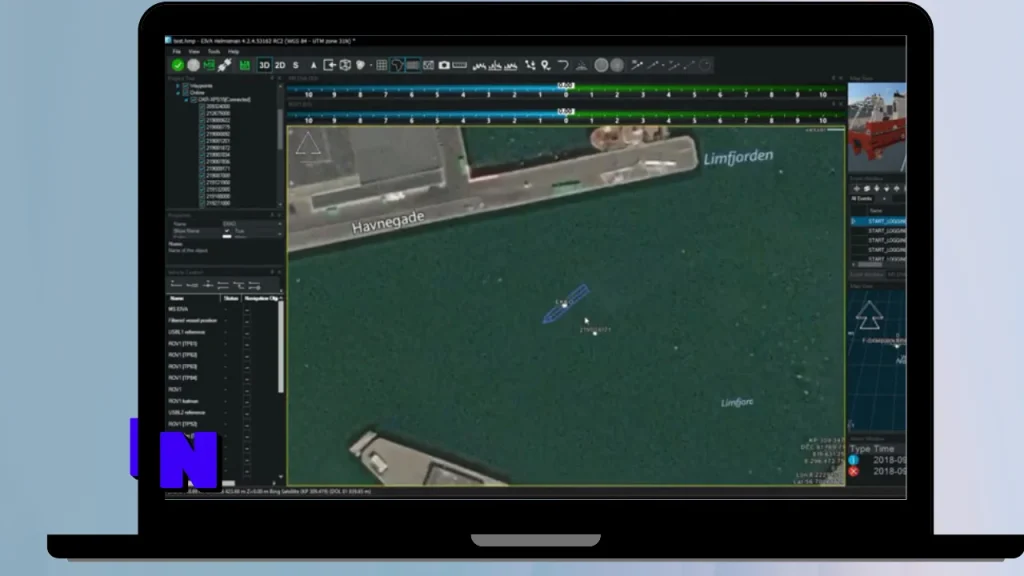Viewport: 1024px width, 576px height.
Task: Click the Navigation Clip column header
Action: click(x=261, y=298)
